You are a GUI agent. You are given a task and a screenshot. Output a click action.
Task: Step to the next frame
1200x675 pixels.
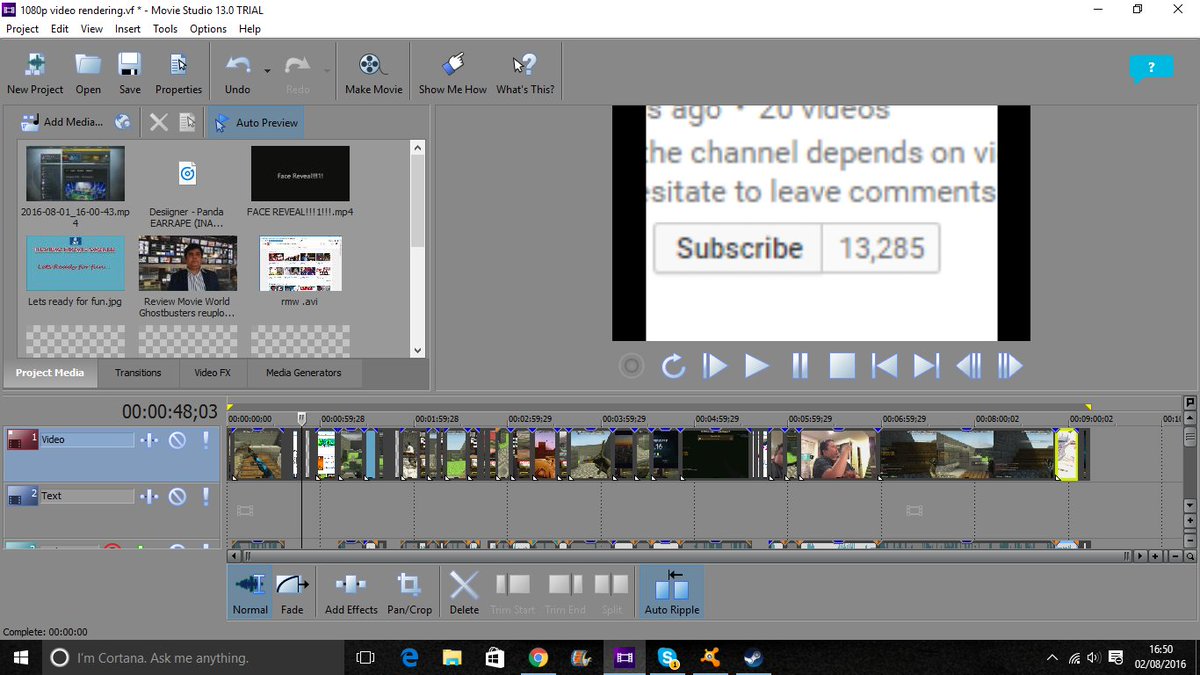point(1011,366)
